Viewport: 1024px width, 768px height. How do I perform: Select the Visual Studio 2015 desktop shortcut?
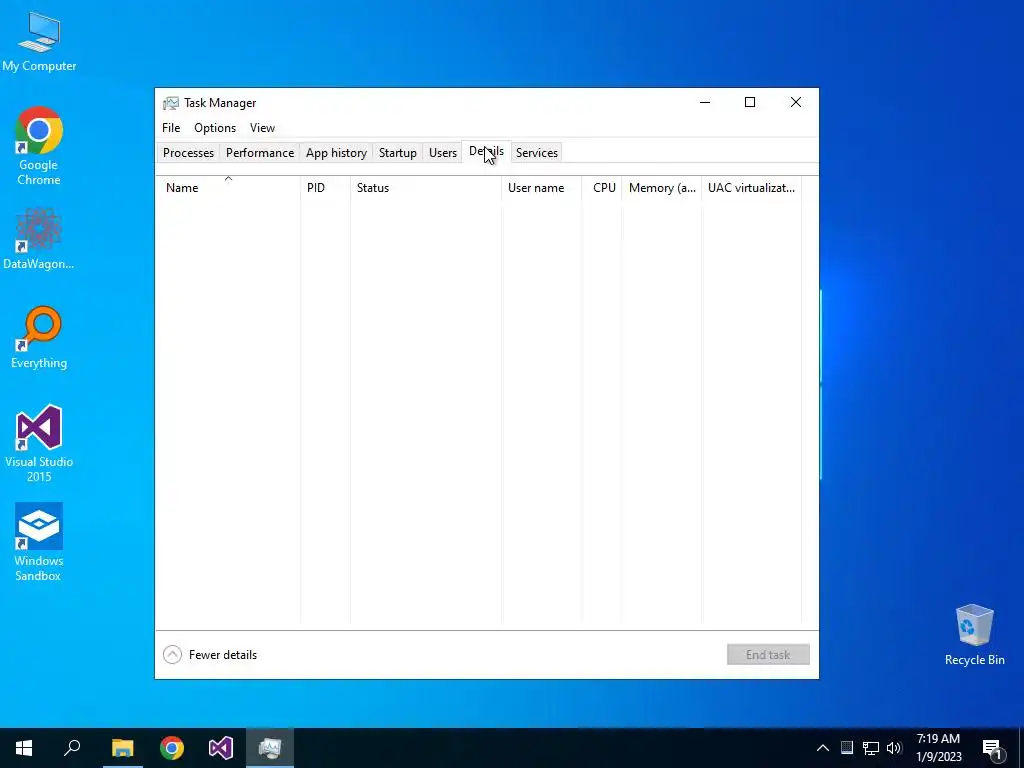point(39,444)
